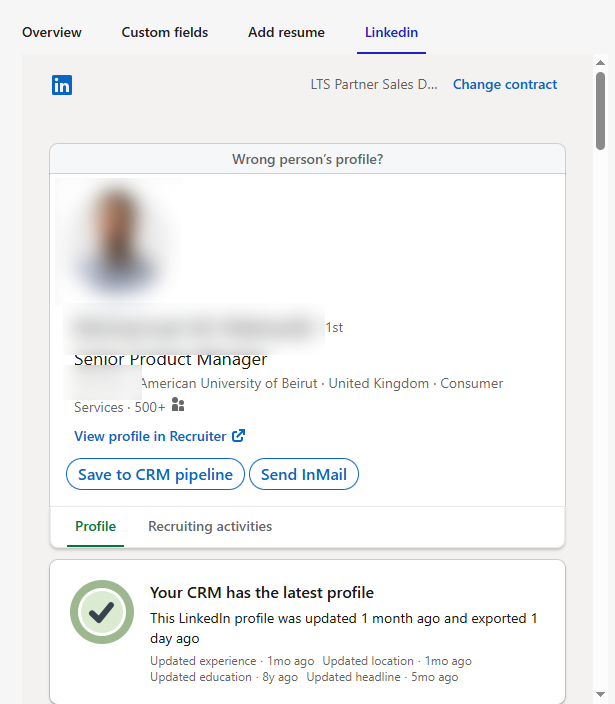Viewport: 615px width, 704px height.
Task: Click the Senior Product Manager headline
Action: pyautogui.click(x=171, y=359)
